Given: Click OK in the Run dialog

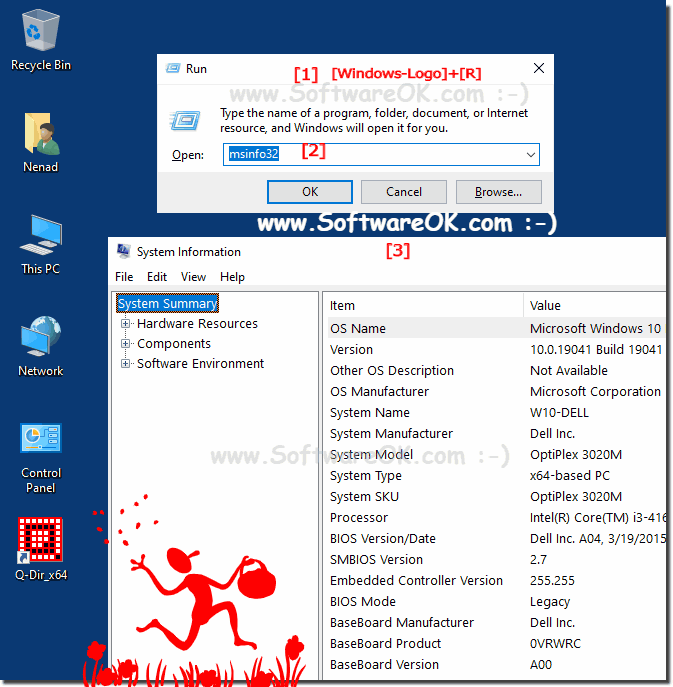Looking at the screenshot, I should (x=310, y=192).
